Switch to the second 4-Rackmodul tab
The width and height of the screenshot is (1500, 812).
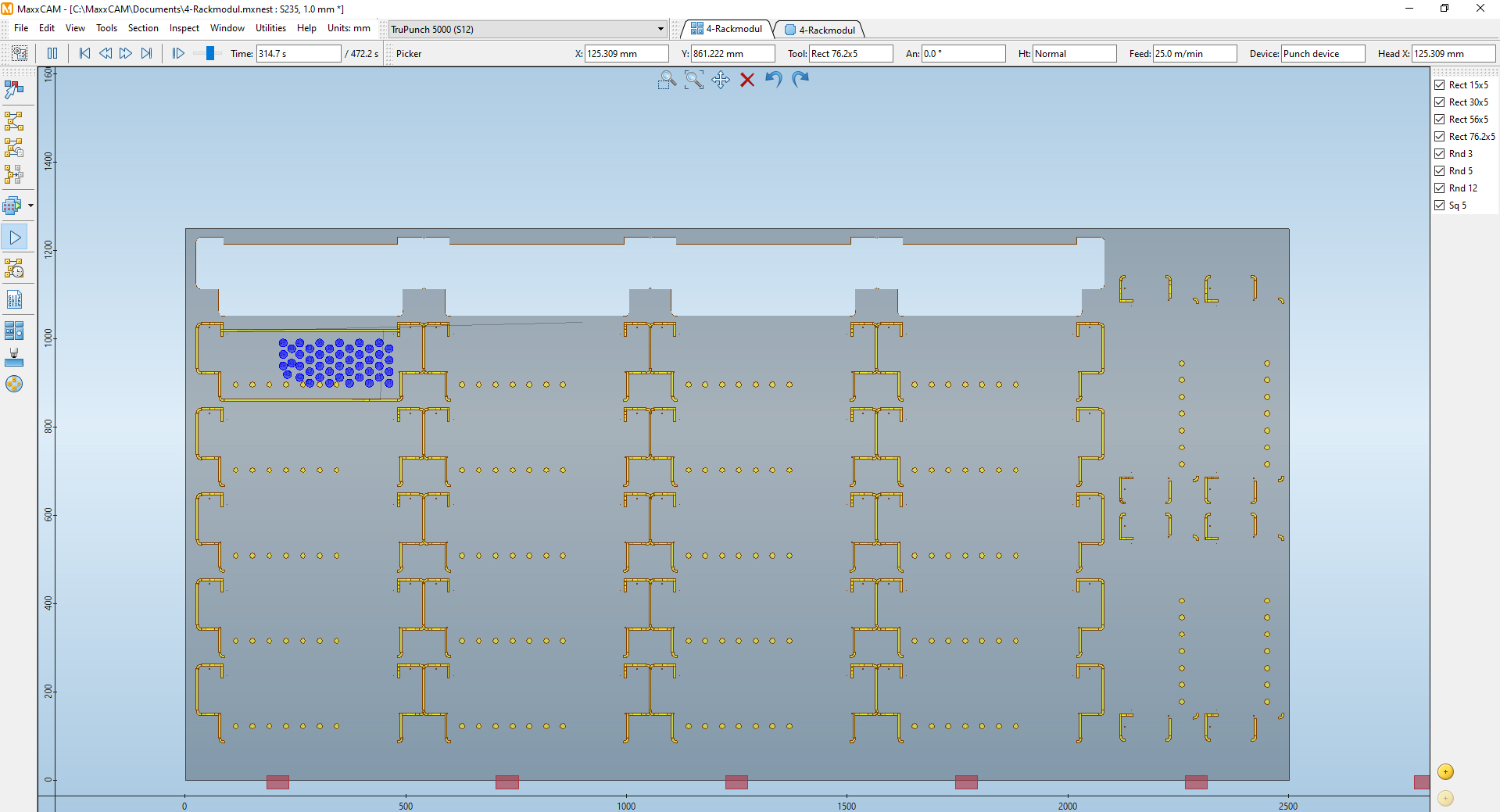pos(821,30)
